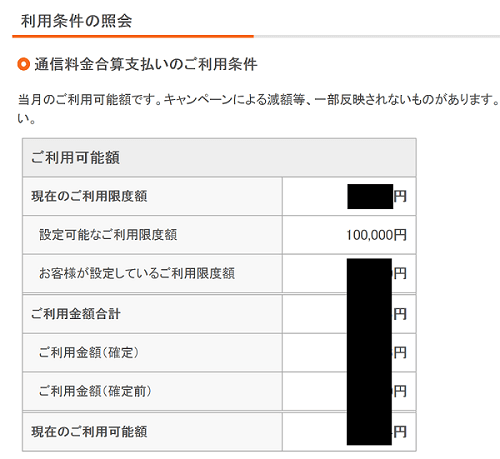Image resolution: width=500 pixels, height=459 pixels.
Task: Click the 円 in the ご利用金額合計 row
Action: pyautogui.click(x=400, y=314)
